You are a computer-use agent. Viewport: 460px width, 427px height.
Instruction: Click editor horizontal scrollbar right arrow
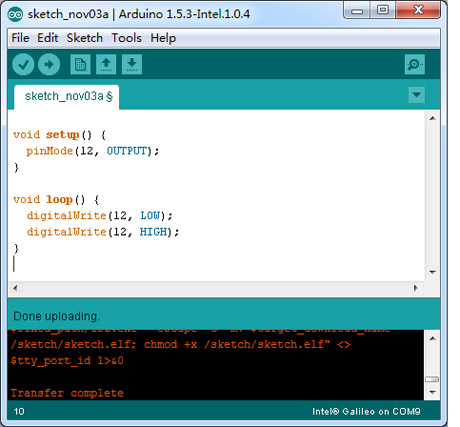tap(416, 288)
